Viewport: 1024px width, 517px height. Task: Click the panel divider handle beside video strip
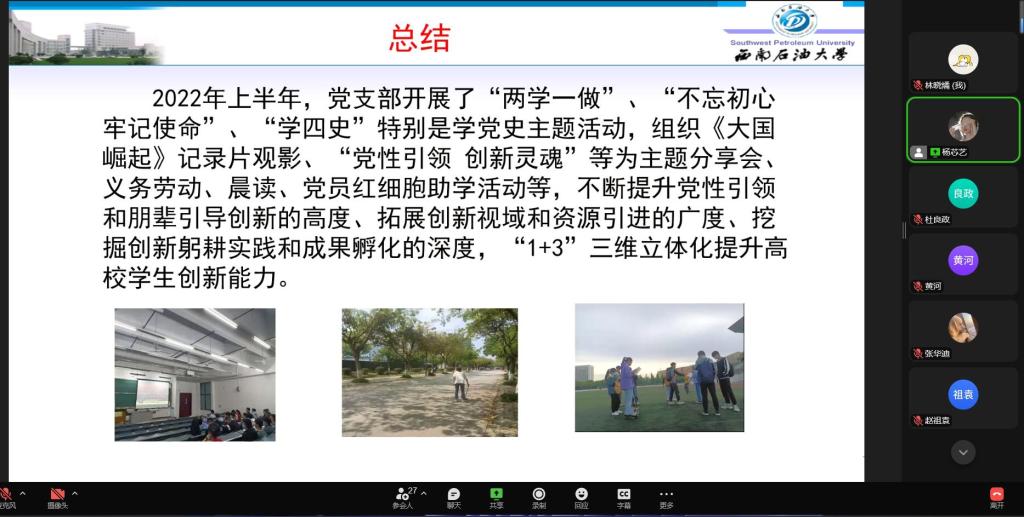click(904, 230)
